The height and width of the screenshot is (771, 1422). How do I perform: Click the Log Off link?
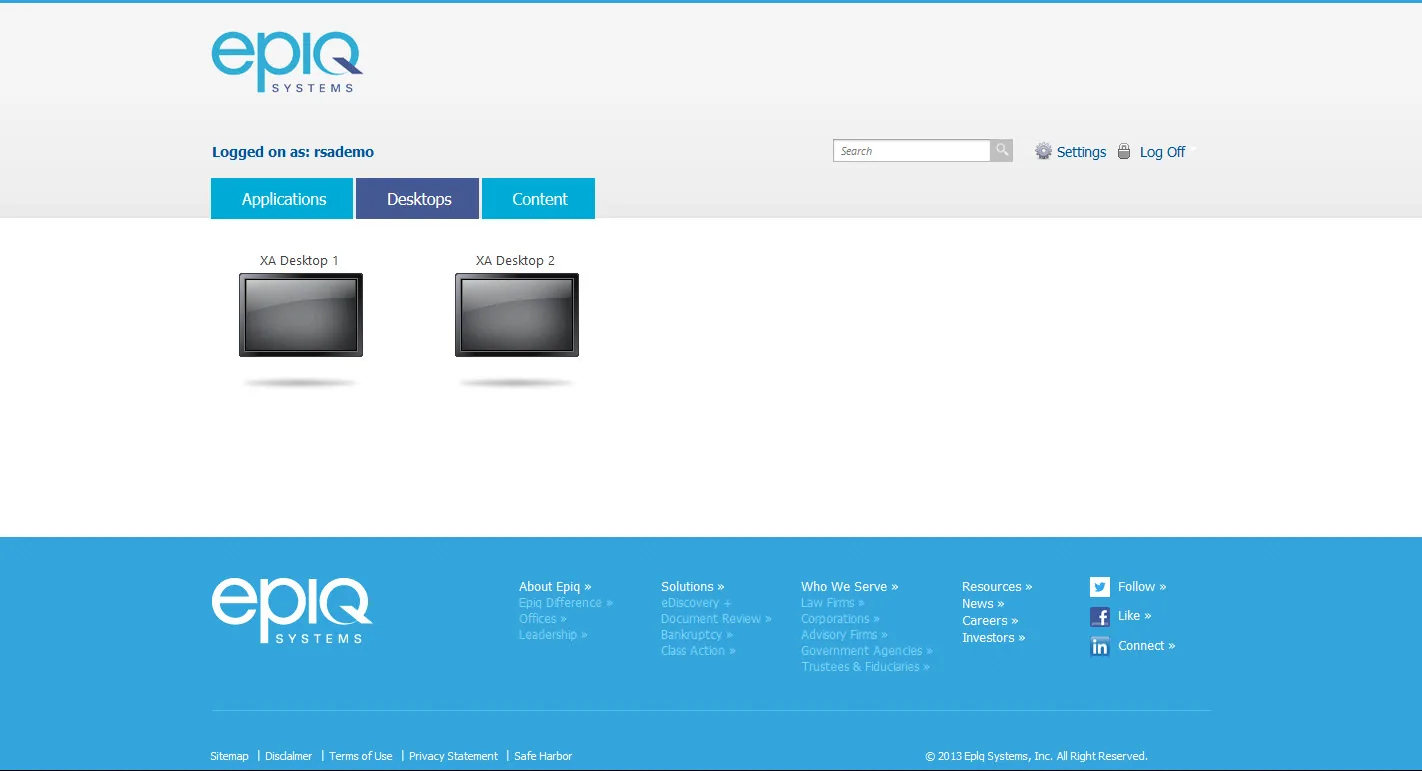pos(1162,152)
